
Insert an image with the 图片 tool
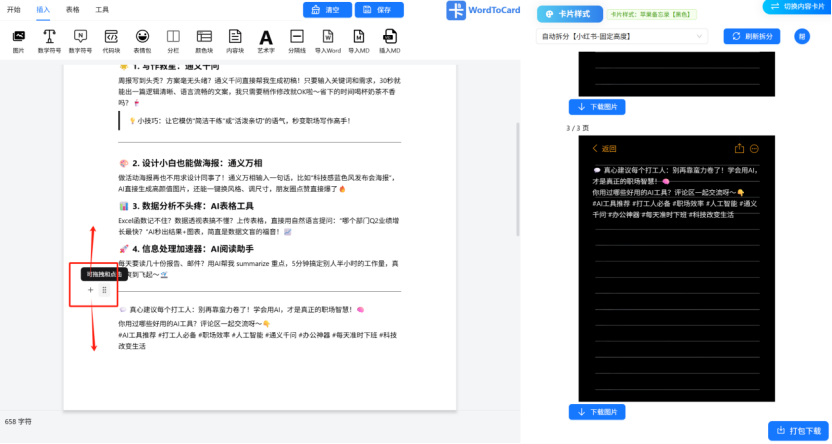pos(19,42)
